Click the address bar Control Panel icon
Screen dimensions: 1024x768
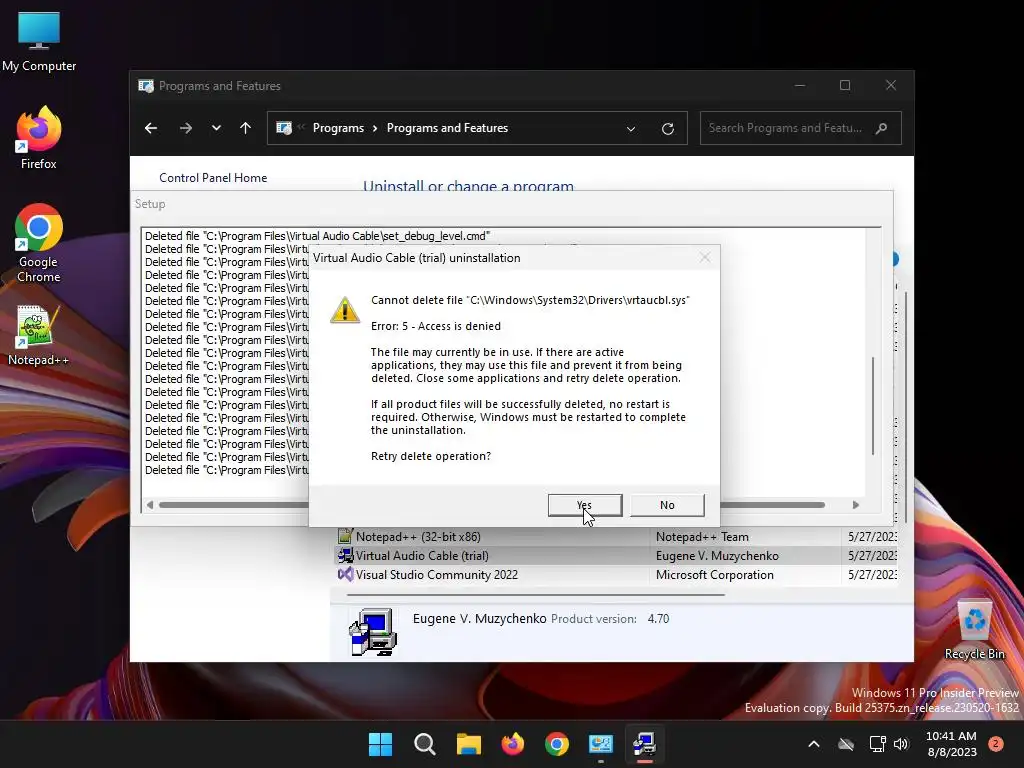[284, 128]
